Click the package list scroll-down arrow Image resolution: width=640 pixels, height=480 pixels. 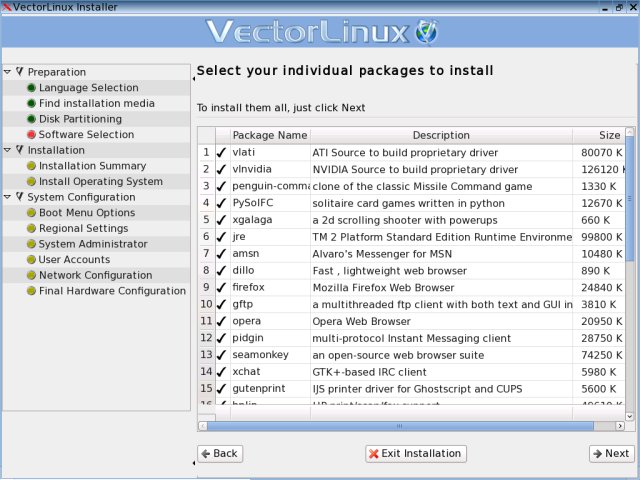(629, 417)
